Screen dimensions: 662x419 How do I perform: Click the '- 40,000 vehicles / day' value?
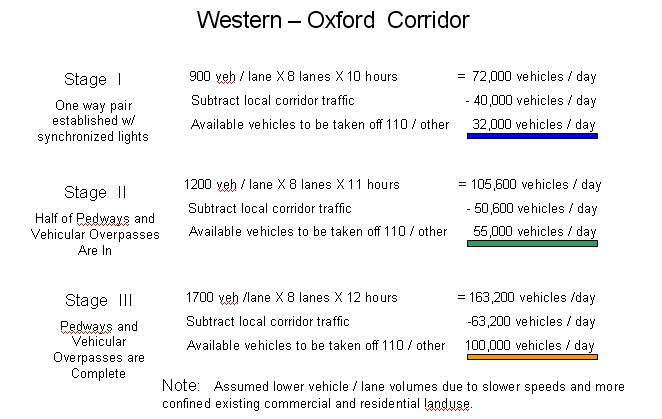pos(531,101)
